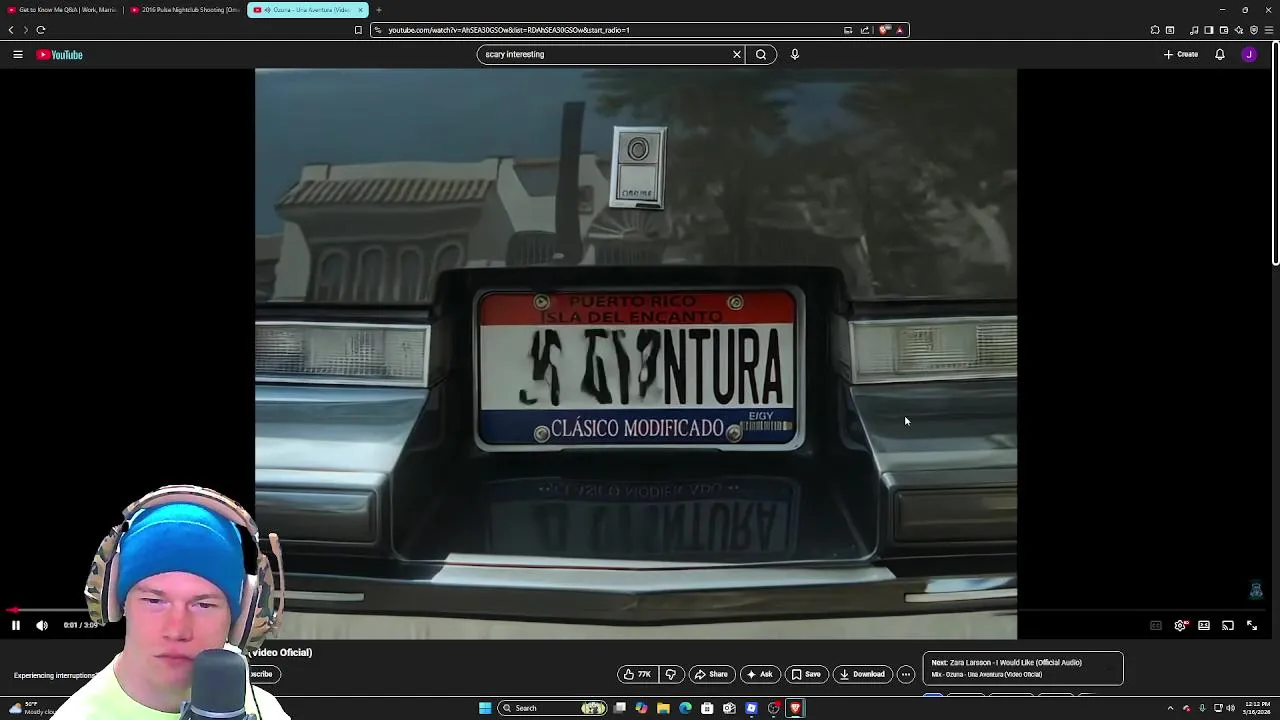
Task: Click the Download button under the video
Action: tap(862, 674)
